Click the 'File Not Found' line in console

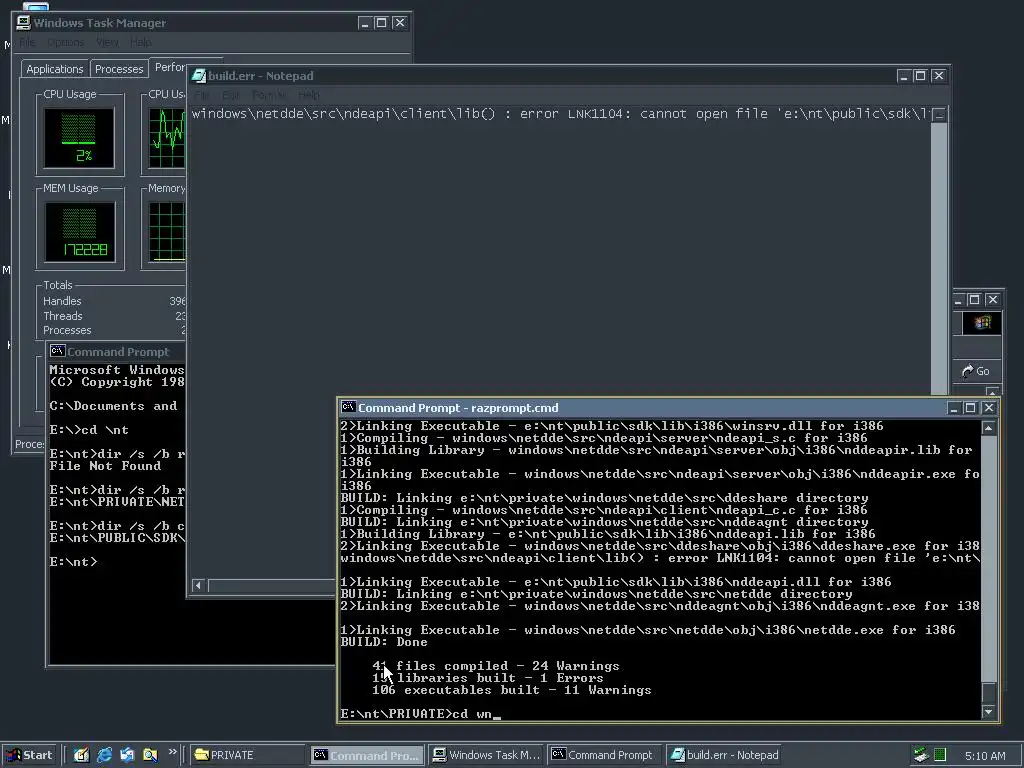105,466
